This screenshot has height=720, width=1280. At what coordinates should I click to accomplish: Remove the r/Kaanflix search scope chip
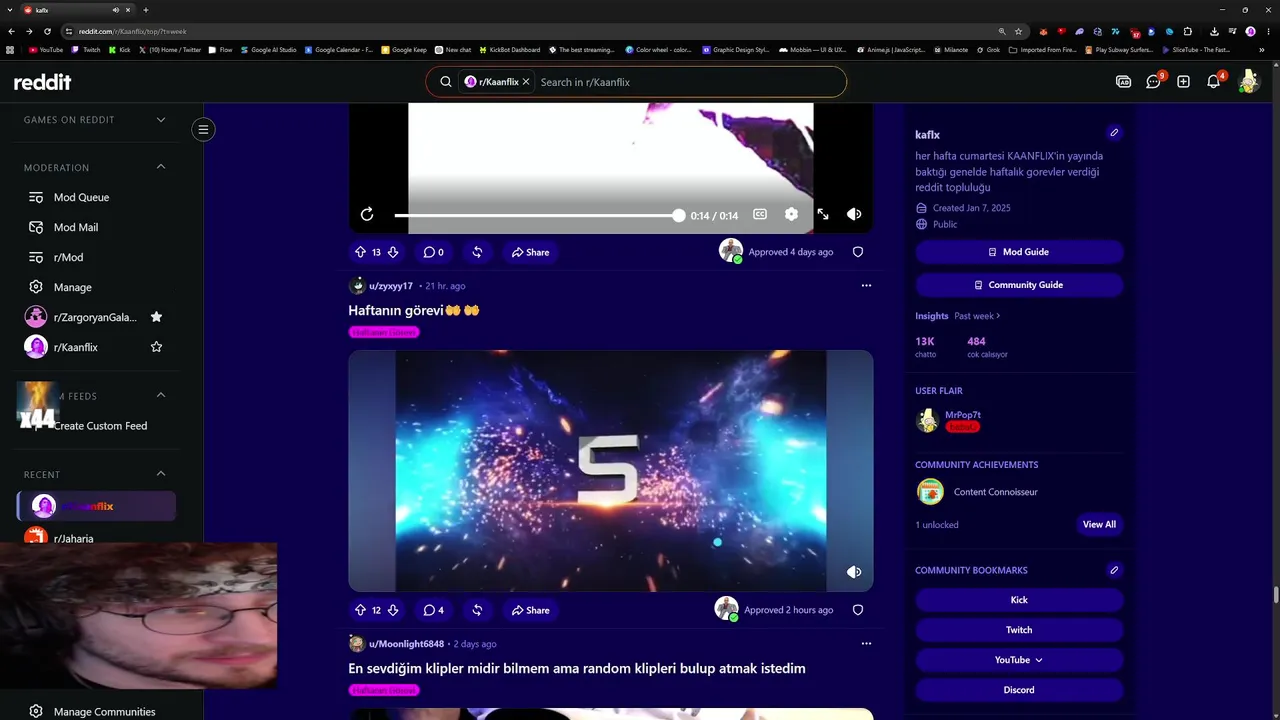pyautogui.click(x=526, y=82)
